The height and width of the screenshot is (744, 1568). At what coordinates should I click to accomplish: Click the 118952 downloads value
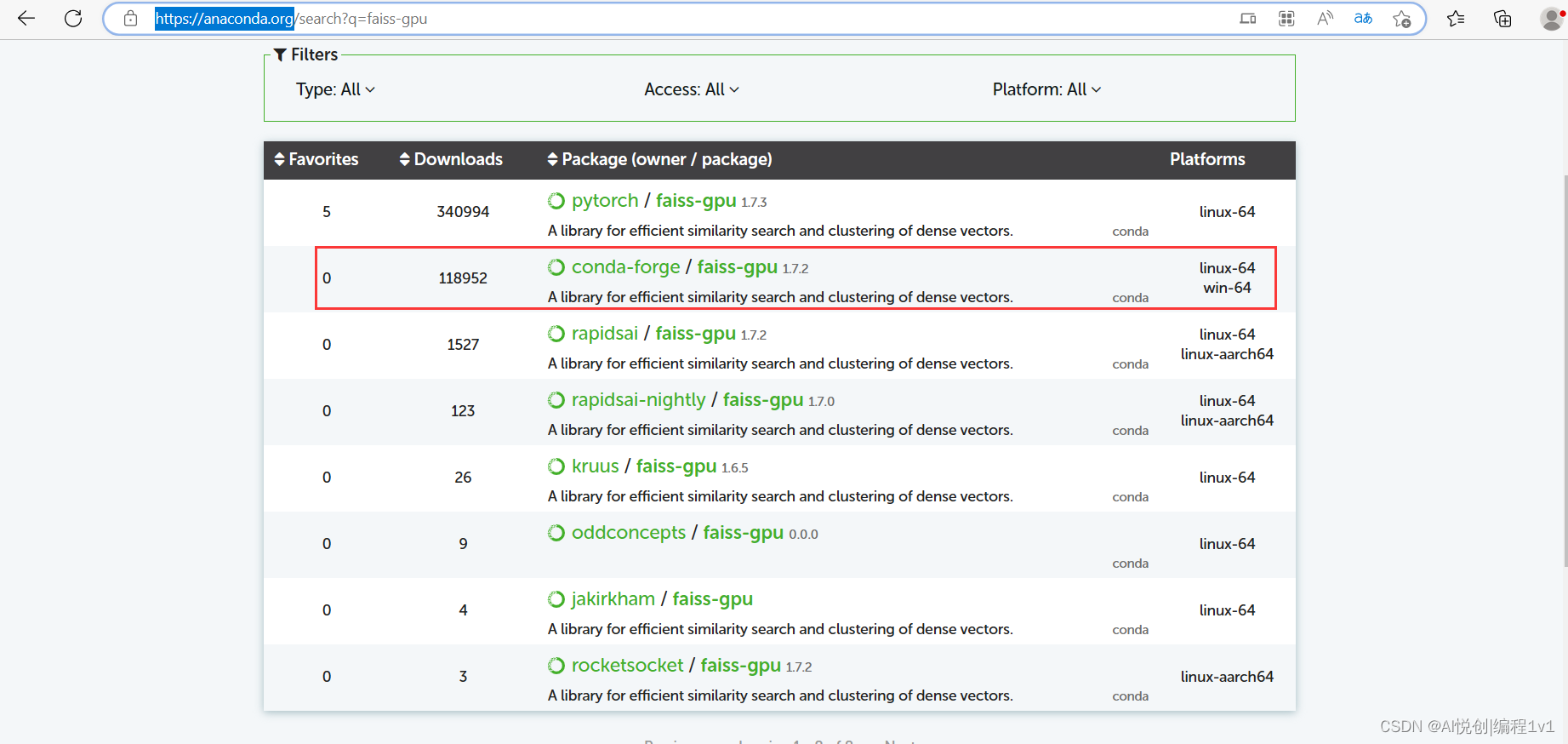click(463, 278)
